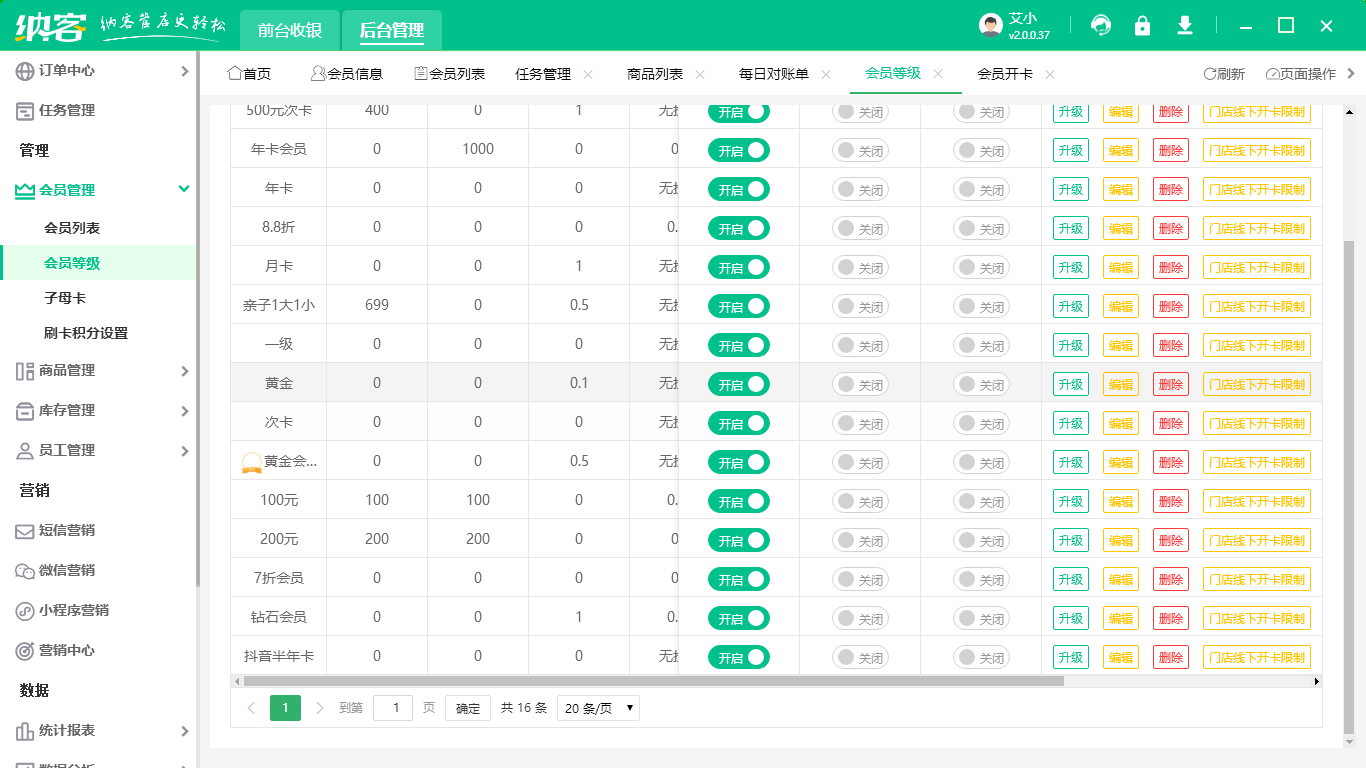Open the 20 条/页 page size dropdown
This screenshot has height=768, width=1366.
point(597,707)
